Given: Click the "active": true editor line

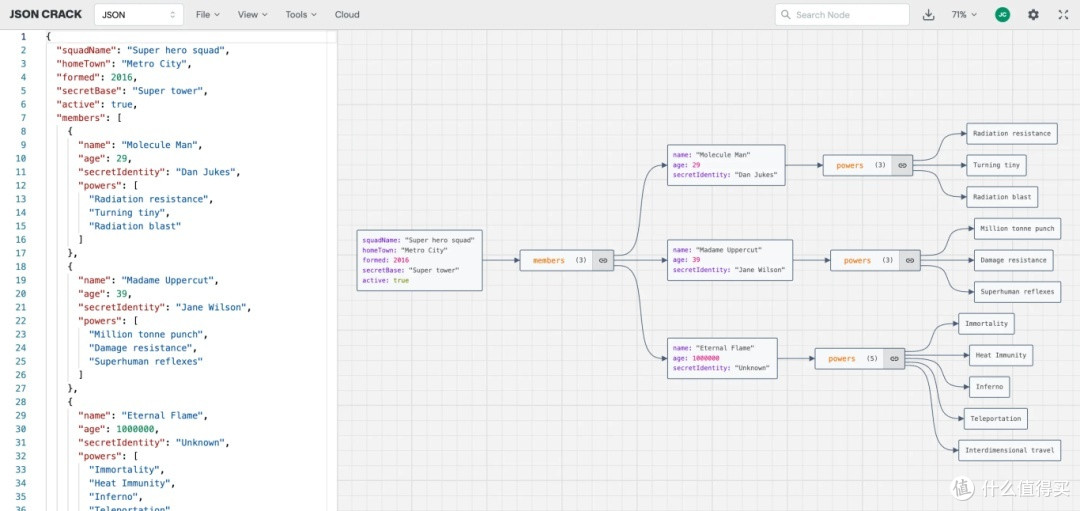Looking at the screenshot, I should click(97, 104).
